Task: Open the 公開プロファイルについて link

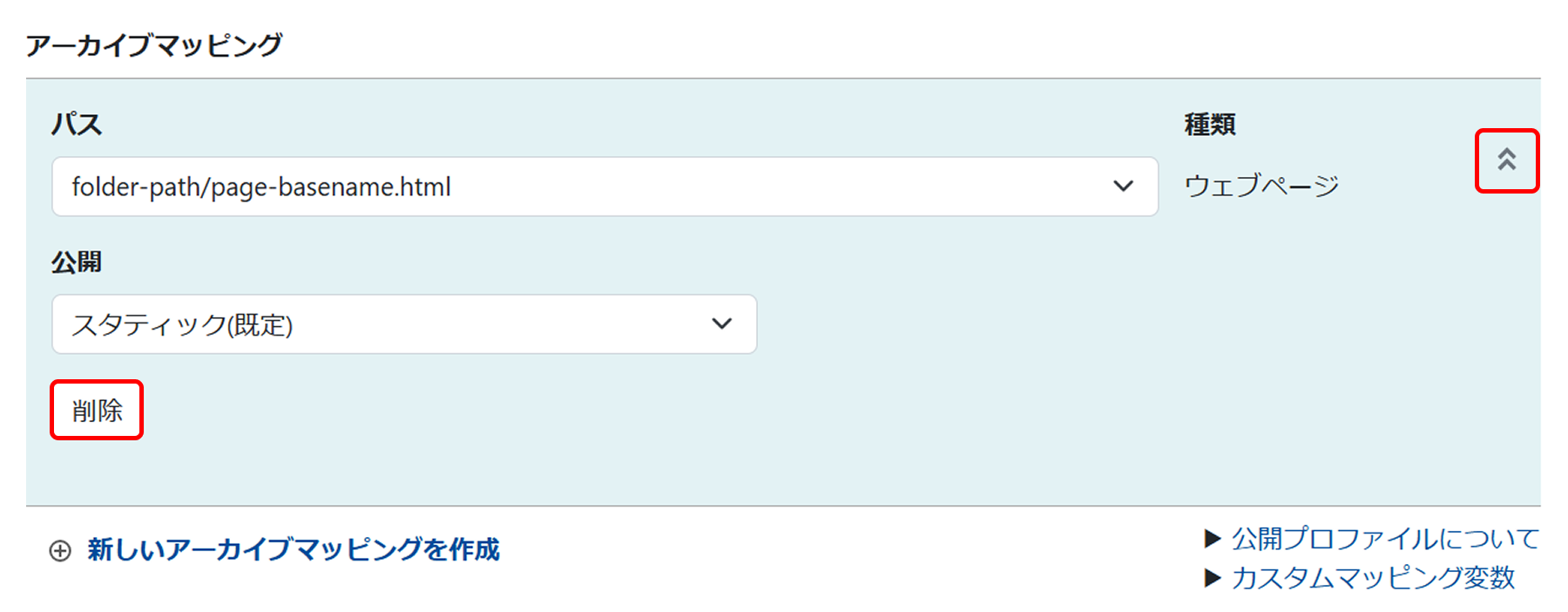Action: [x=1385, y=539]
